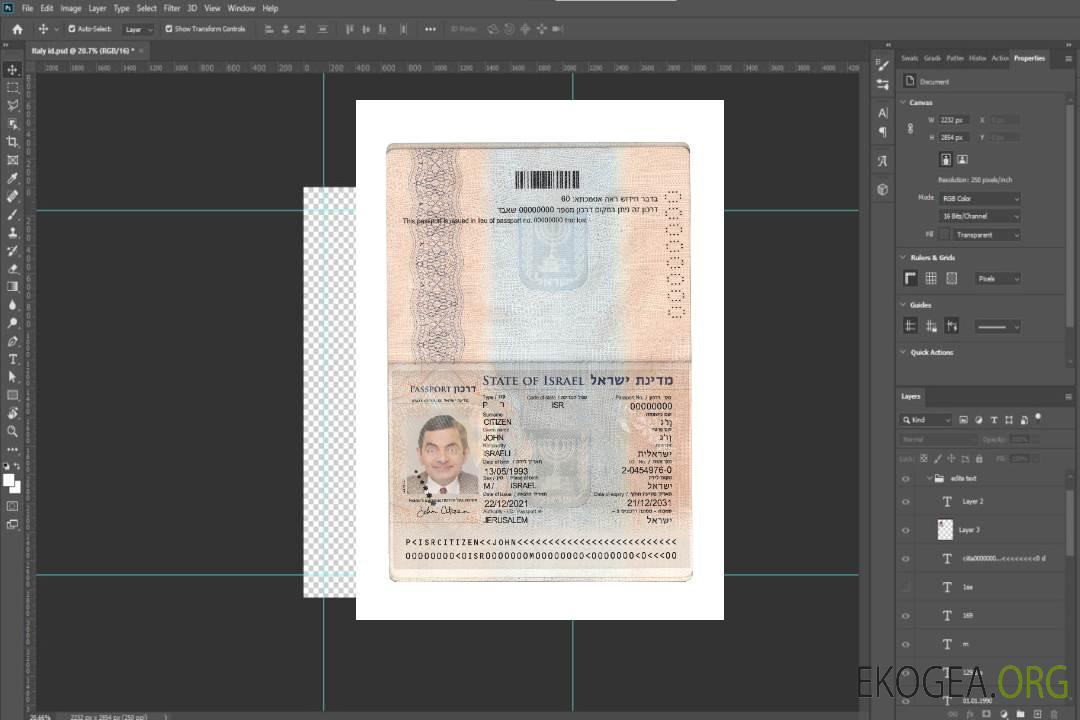Hide Layer 2 visibility eye

pos(906,502)
